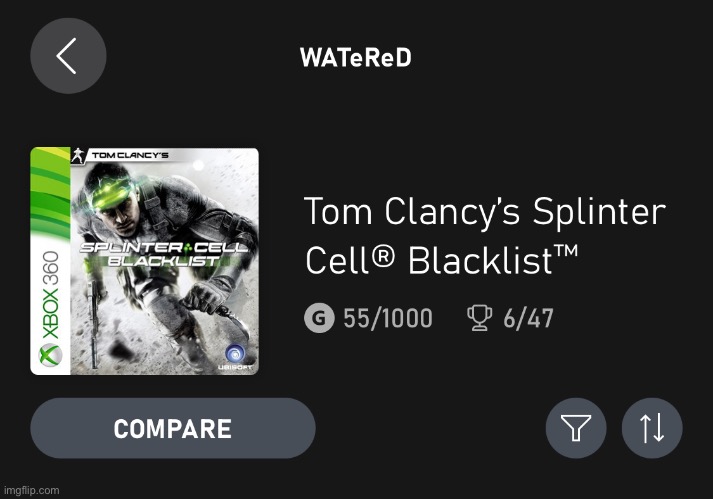Go back using the left arrow button
713x499 pixels.
(68, 57)
